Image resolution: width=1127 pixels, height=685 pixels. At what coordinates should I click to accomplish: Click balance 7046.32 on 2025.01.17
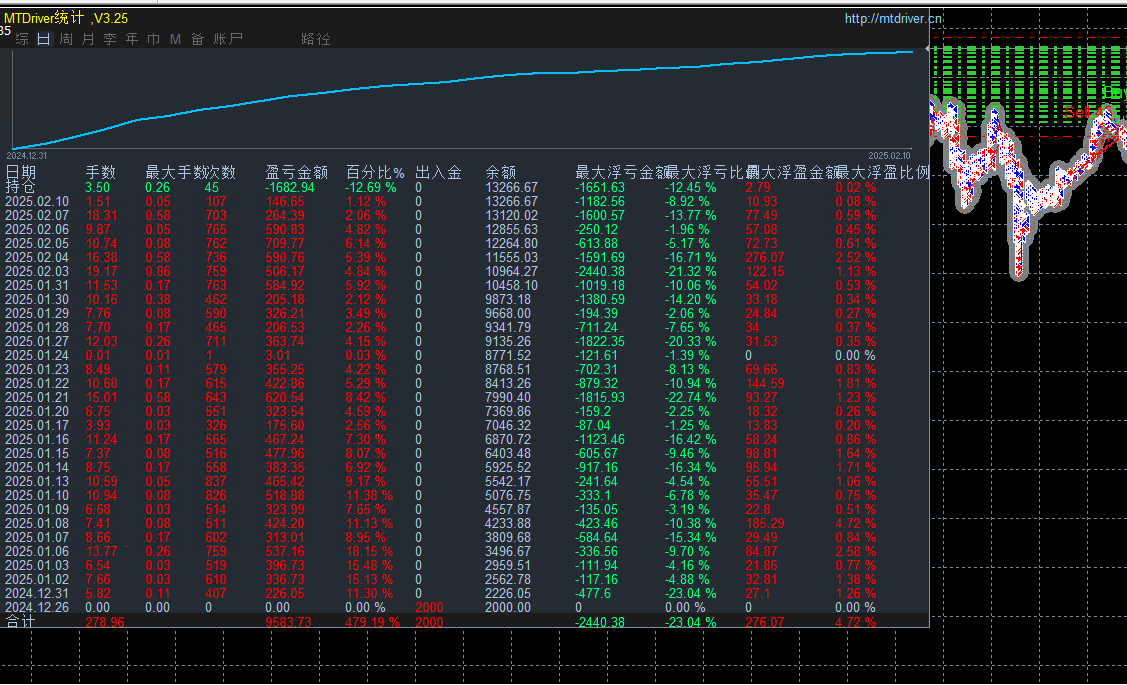[x=508, y=426]
